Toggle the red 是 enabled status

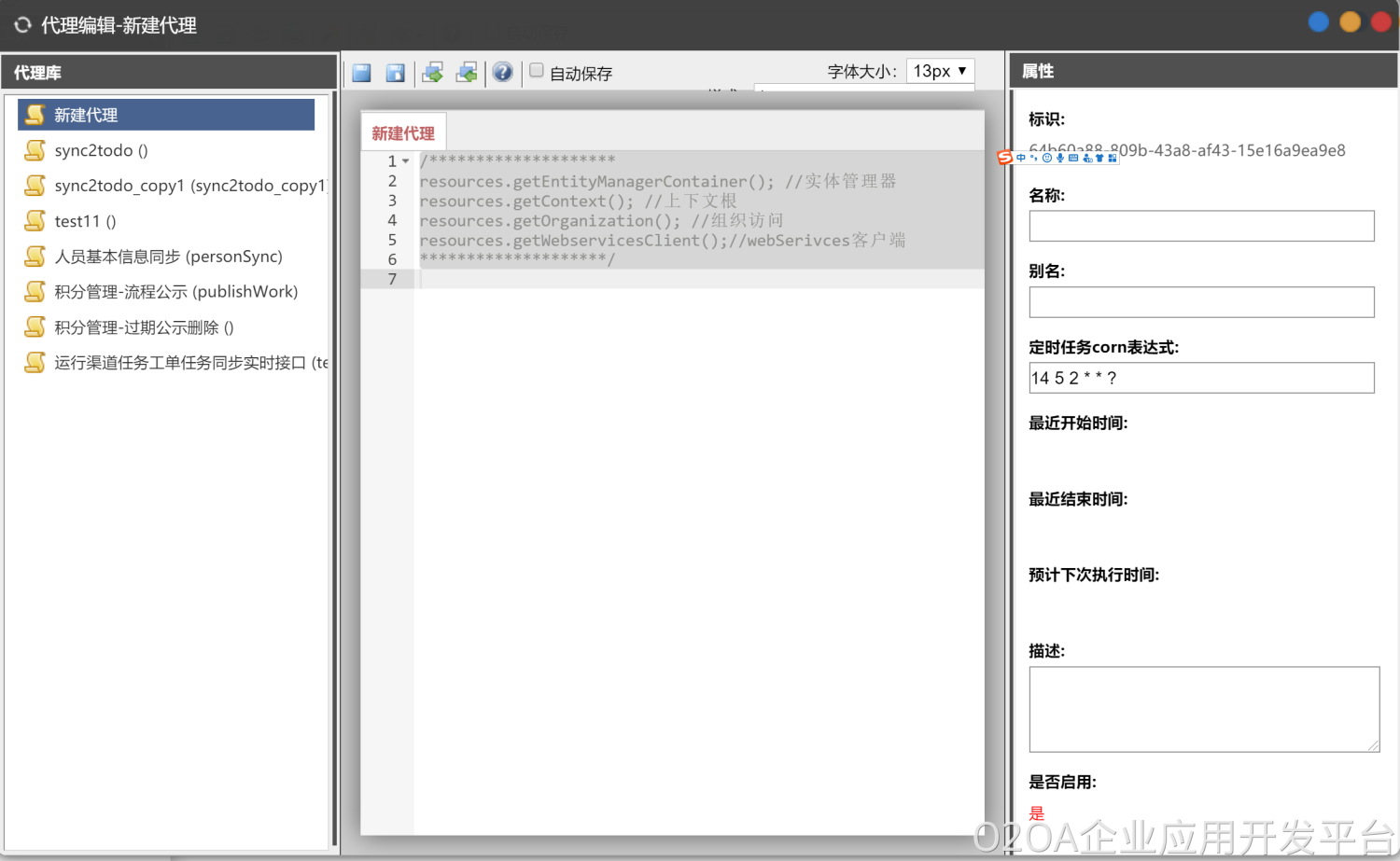coord(1036,813)
